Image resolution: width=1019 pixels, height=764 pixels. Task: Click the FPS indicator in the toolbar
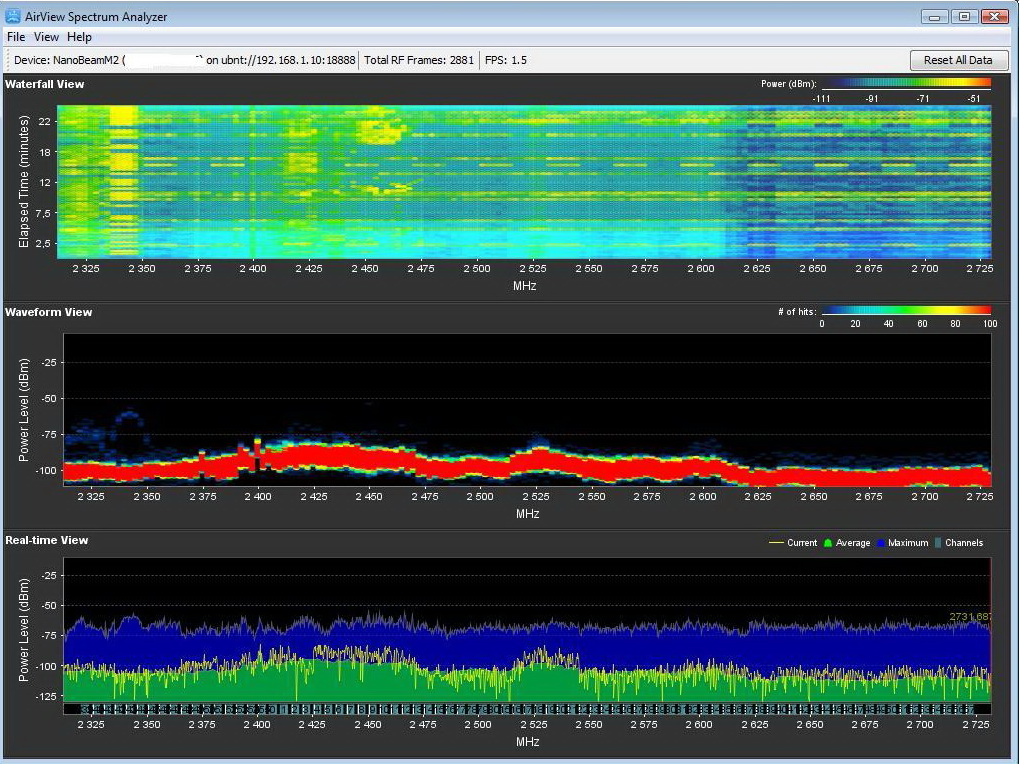tap(506, 60)
